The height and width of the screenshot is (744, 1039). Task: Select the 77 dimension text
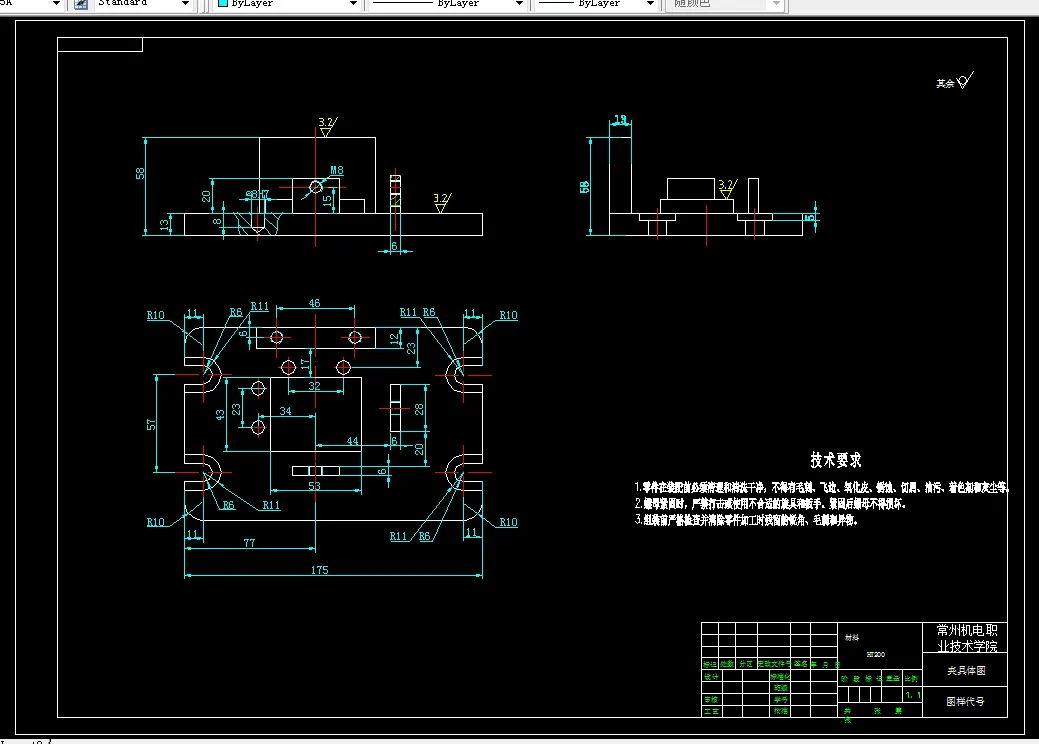point(249,543)
